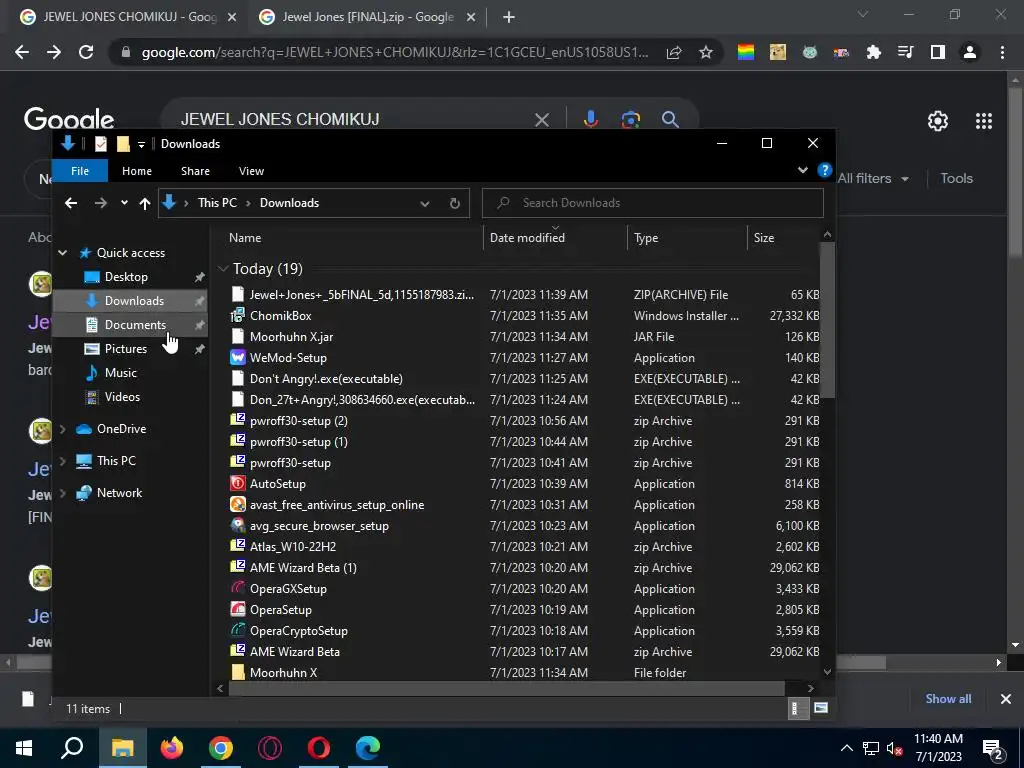Open recent locations dropdown arrow
Viewport: 1024px width, 768px height.
(x=124, y=203)
